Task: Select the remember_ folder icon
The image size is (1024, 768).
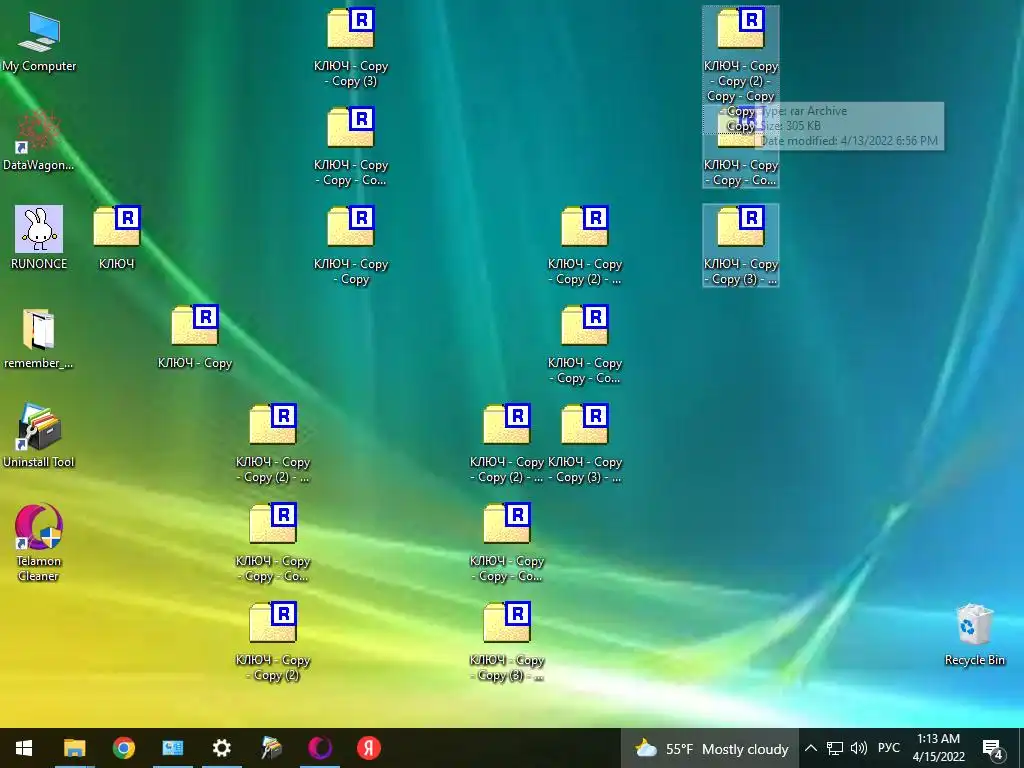Action: 39,338
